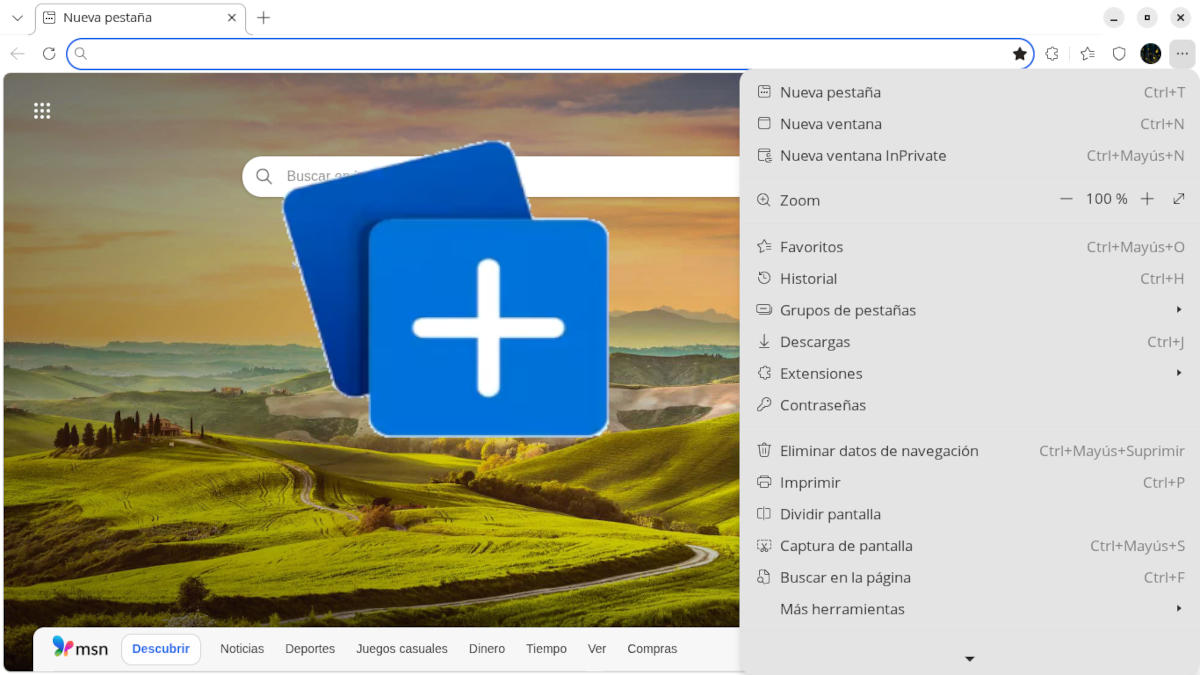Click the tab search chevron in the title bar
The height and width of the screenshot is (675, 1200).
point(17,18)
